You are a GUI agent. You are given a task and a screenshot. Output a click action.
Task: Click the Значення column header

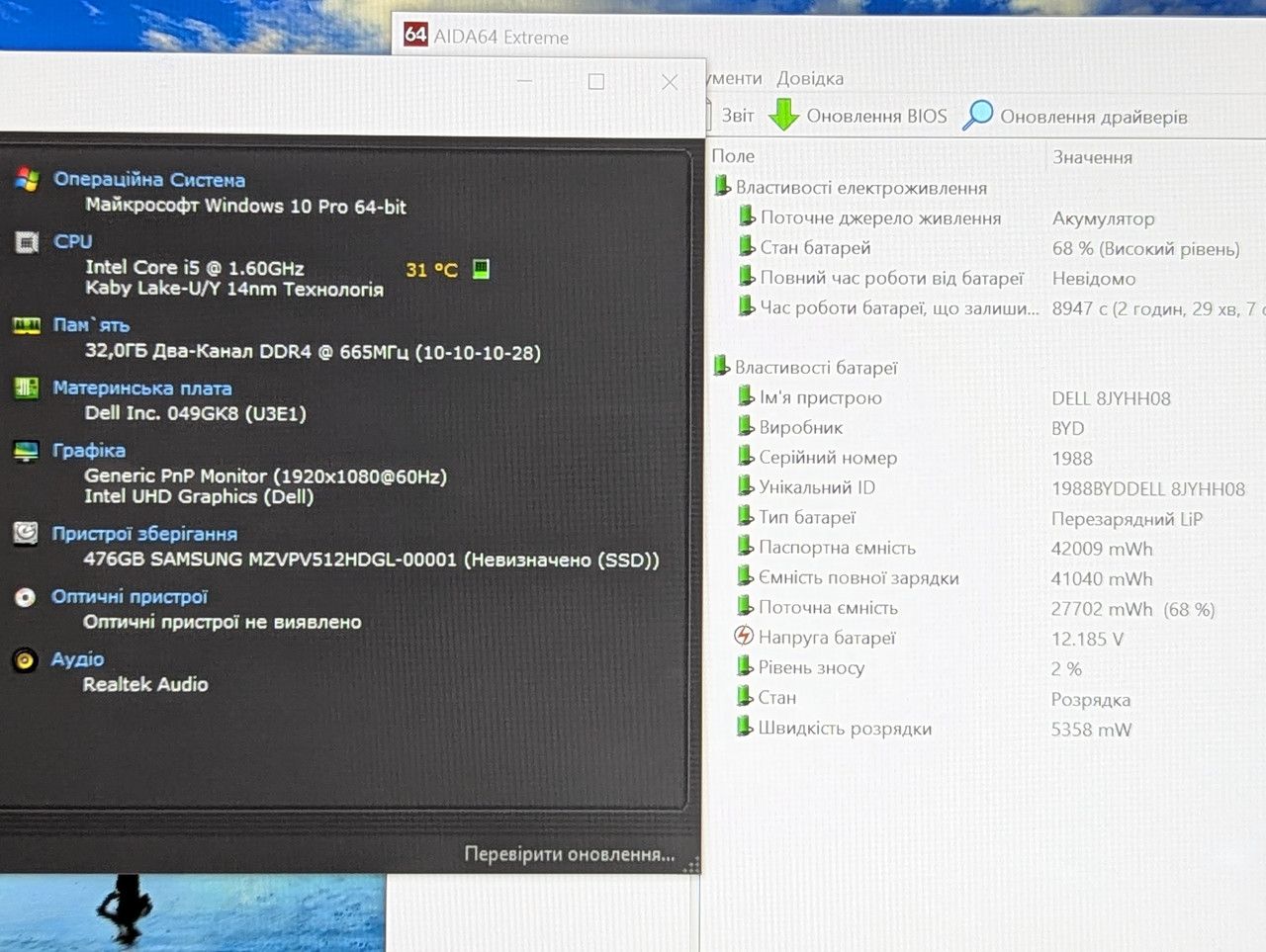click(x=1092, y=157)
